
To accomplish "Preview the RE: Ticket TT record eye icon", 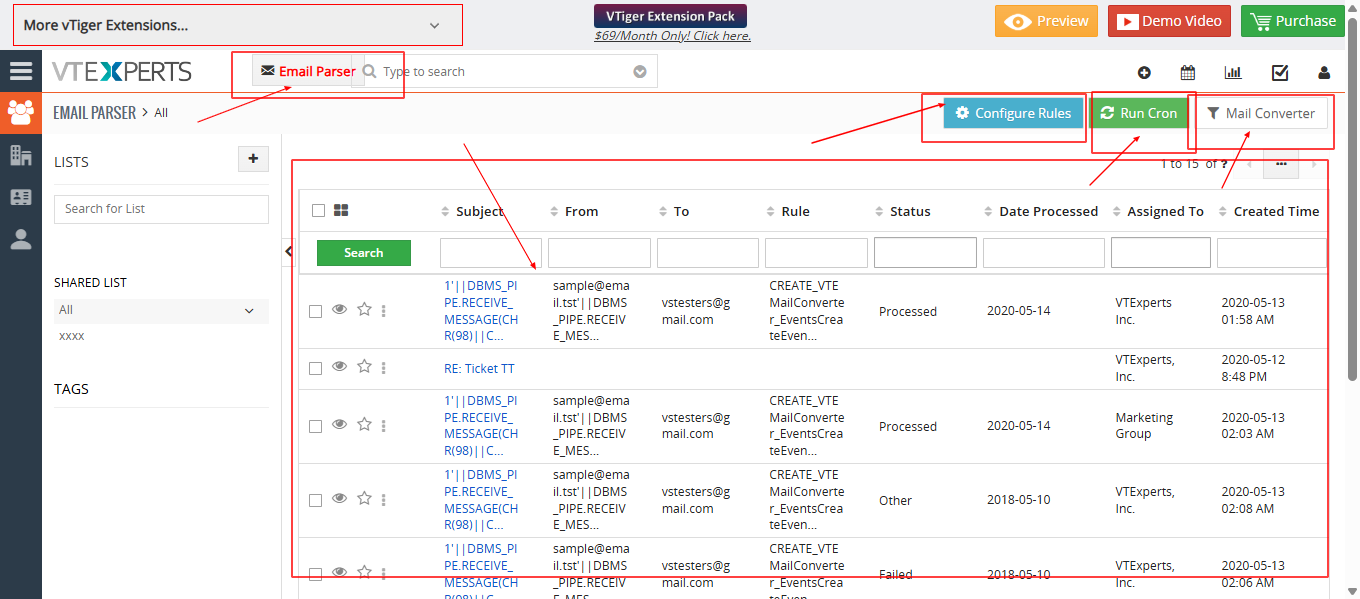I will click(x=339, y=367).
